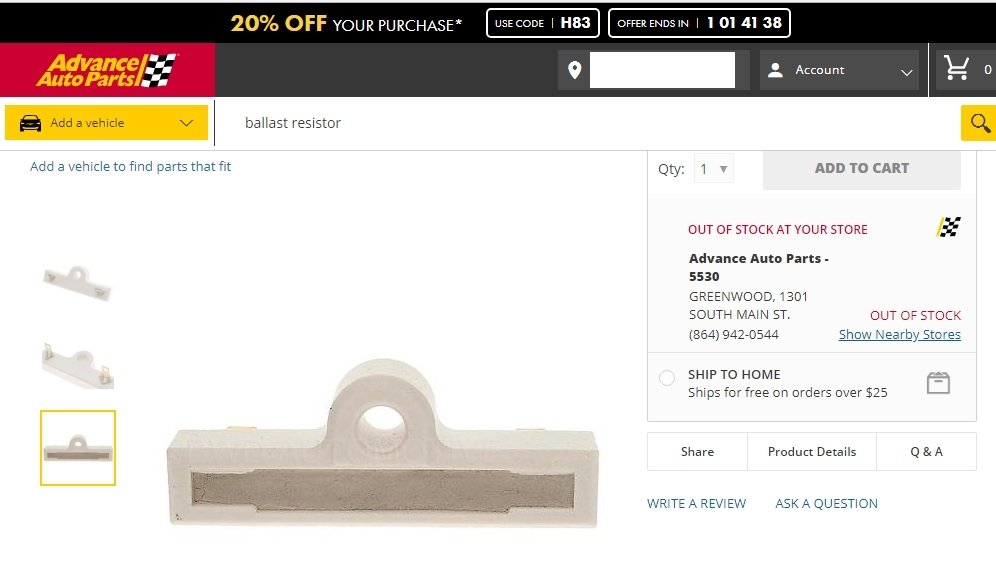This screenshot has height=564, width=996.
Task: Click the checkered flag store icon
Action: click(948, 228)
